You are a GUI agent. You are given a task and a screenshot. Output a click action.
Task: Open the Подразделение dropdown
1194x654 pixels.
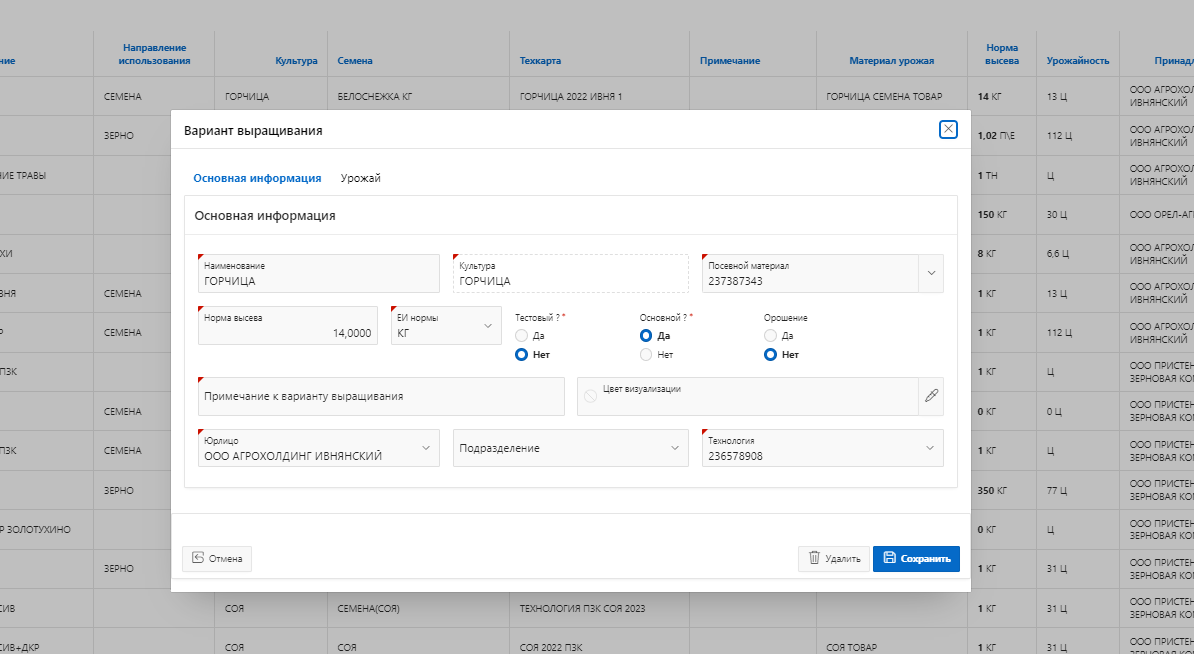pyautogui.click(x=674, y=448)
